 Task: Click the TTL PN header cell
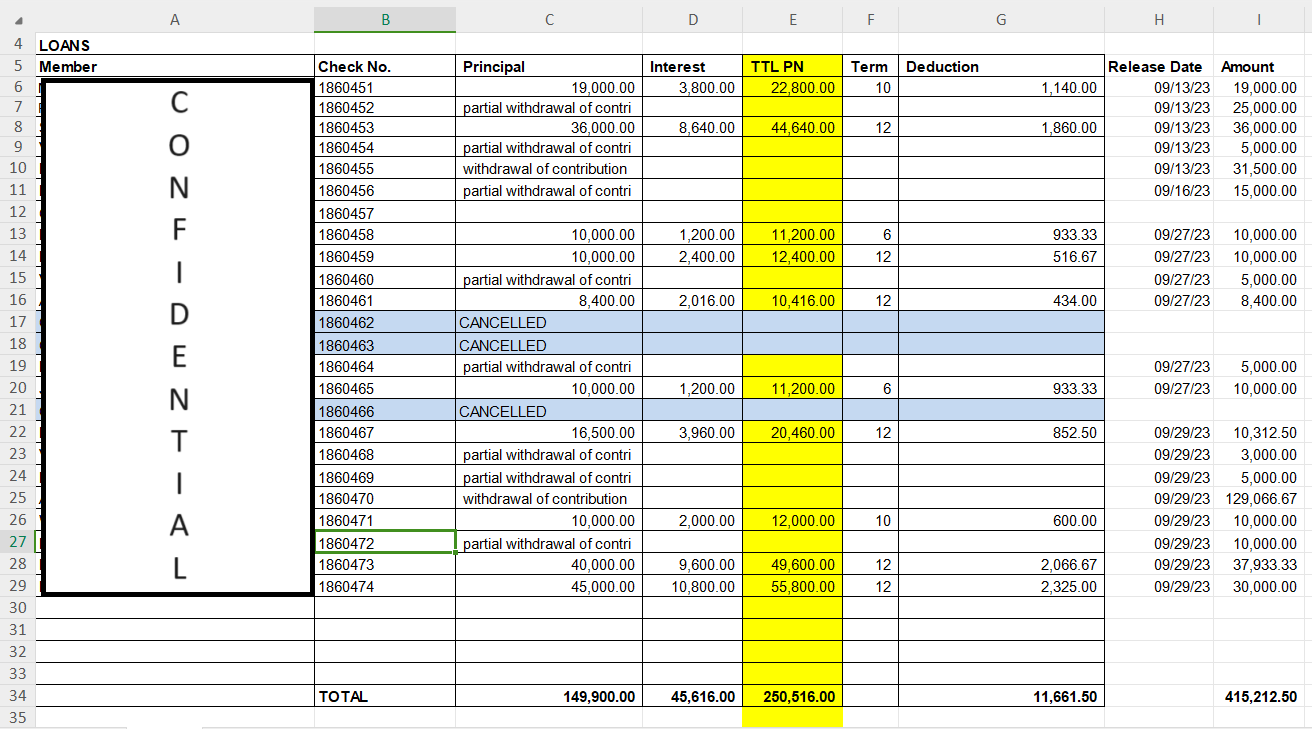click(x=792, y=66)
